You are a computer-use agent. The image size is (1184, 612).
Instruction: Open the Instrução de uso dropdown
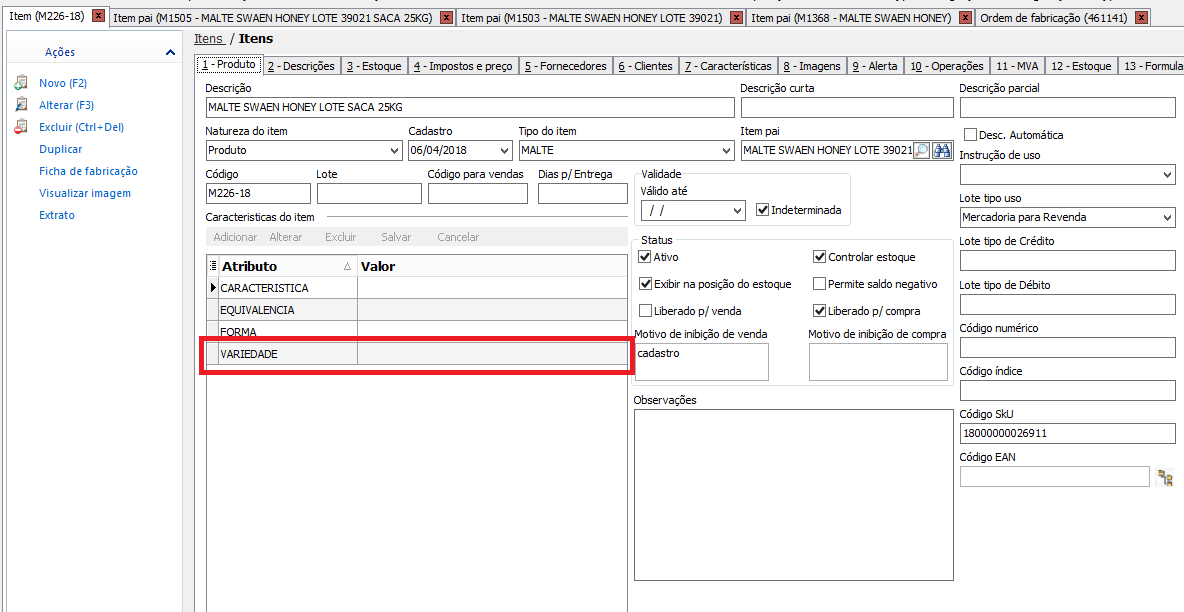[1167, 175]
